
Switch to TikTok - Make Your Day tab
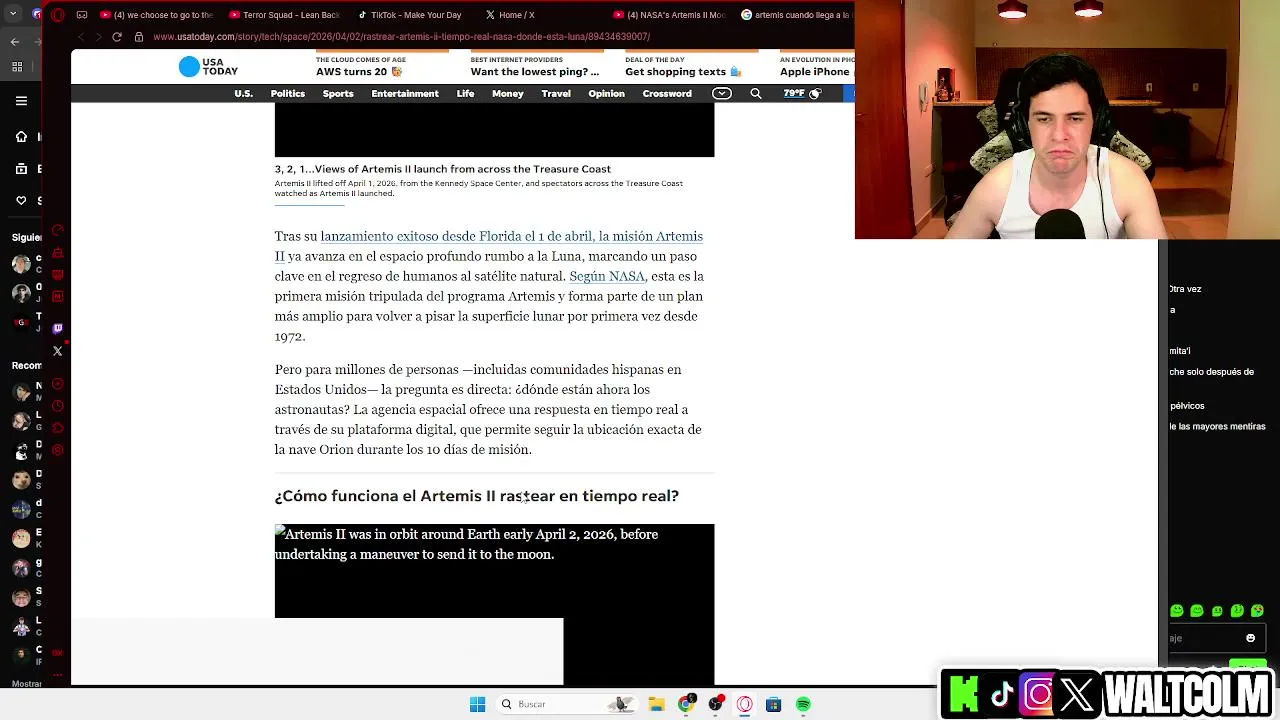point(410,15)
